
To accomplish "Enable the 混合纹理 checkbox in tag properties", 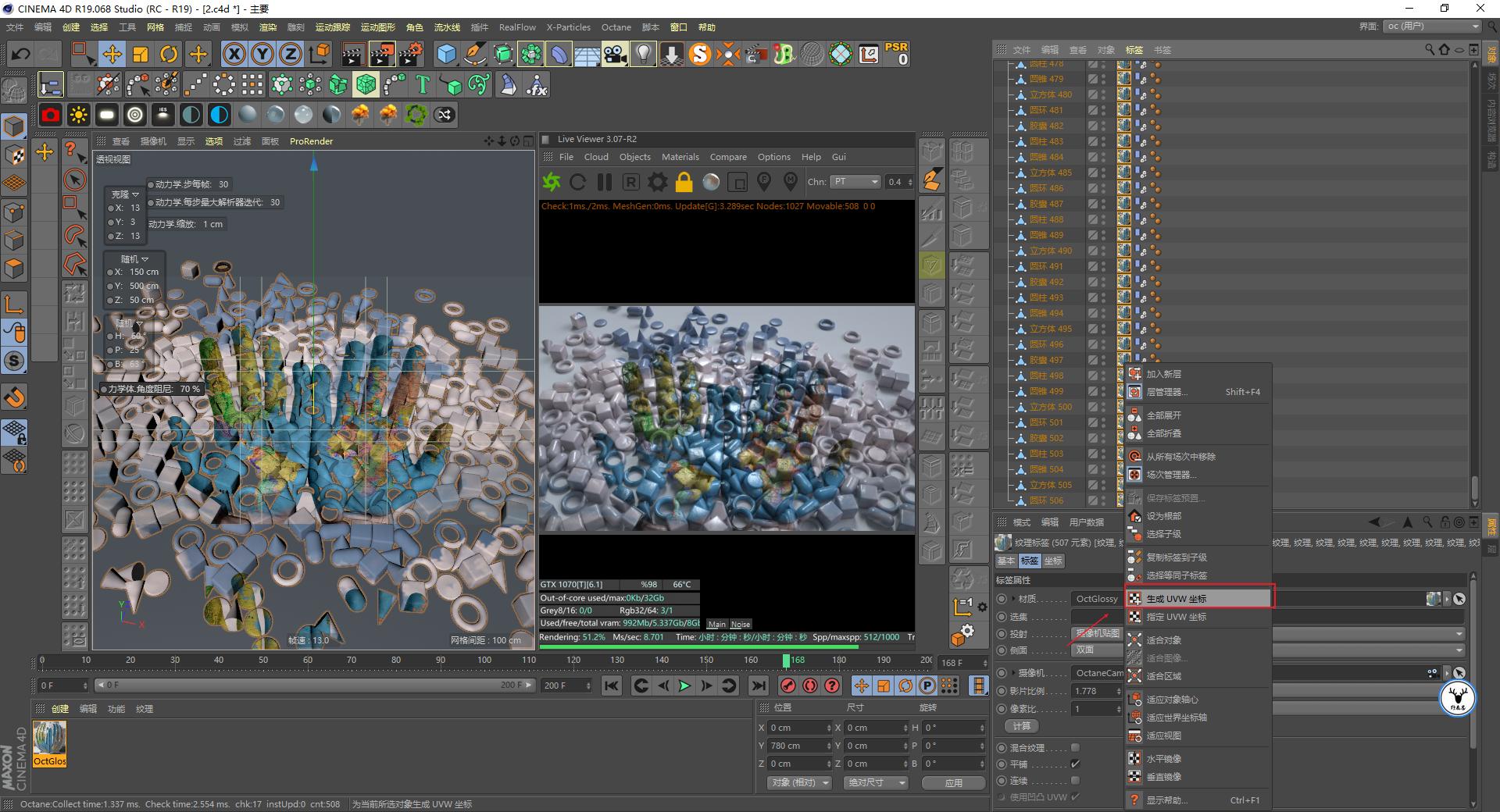I will tap(1076, 747).
